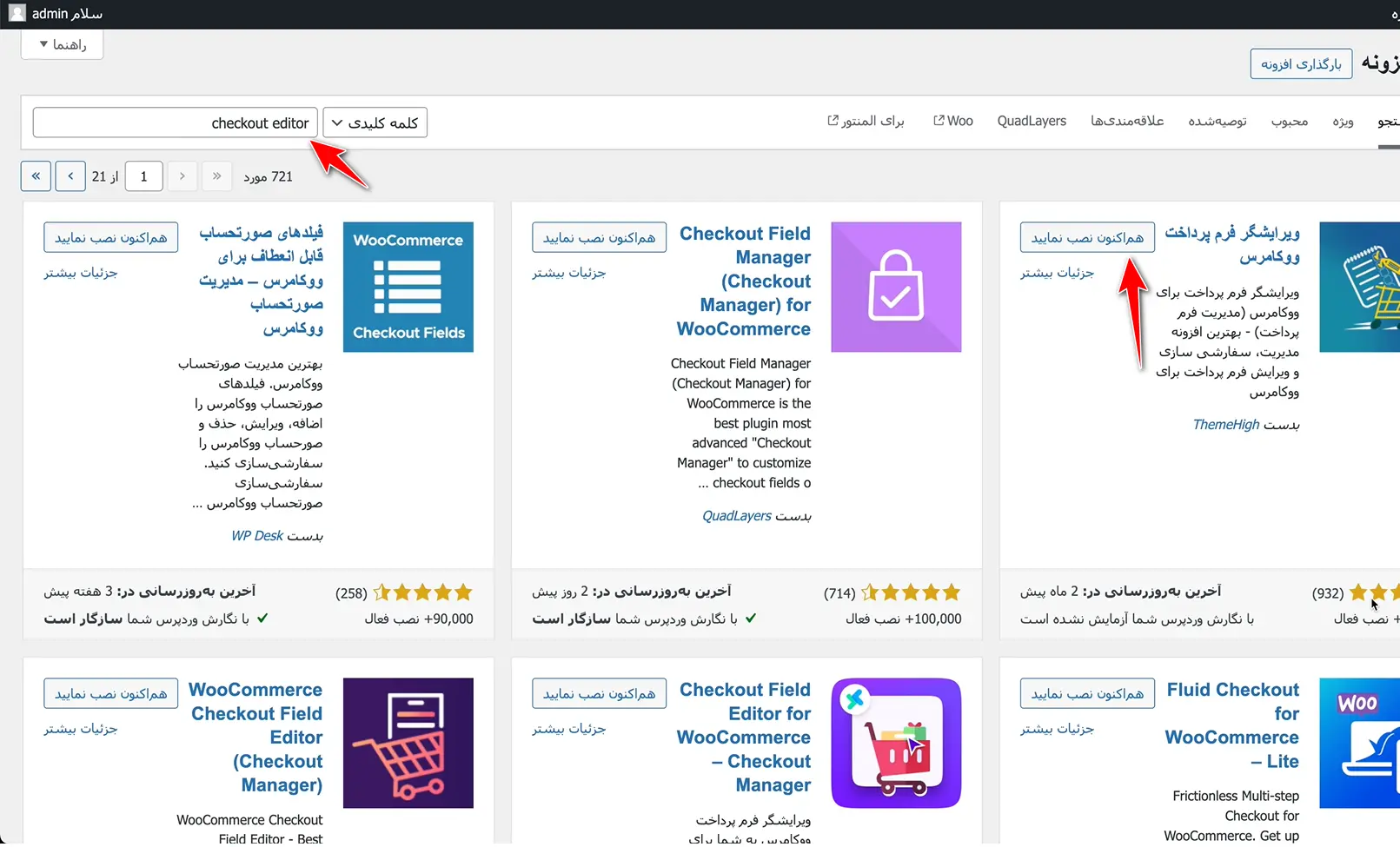Switch to the محبوب popular tab
The height and width of the screenshot is (847, 1400).
tap(1290, 121)
